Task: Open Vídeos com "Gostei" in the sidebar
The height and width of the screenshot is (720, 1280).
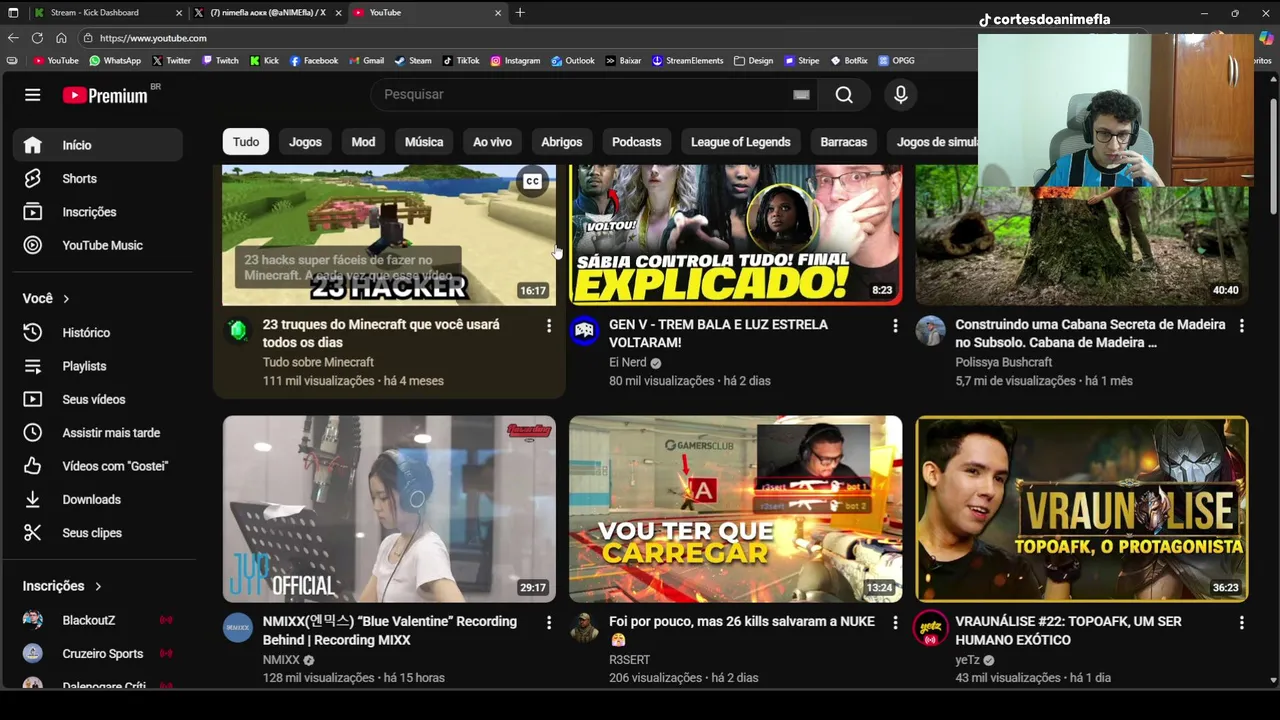Action: (98, 466)
